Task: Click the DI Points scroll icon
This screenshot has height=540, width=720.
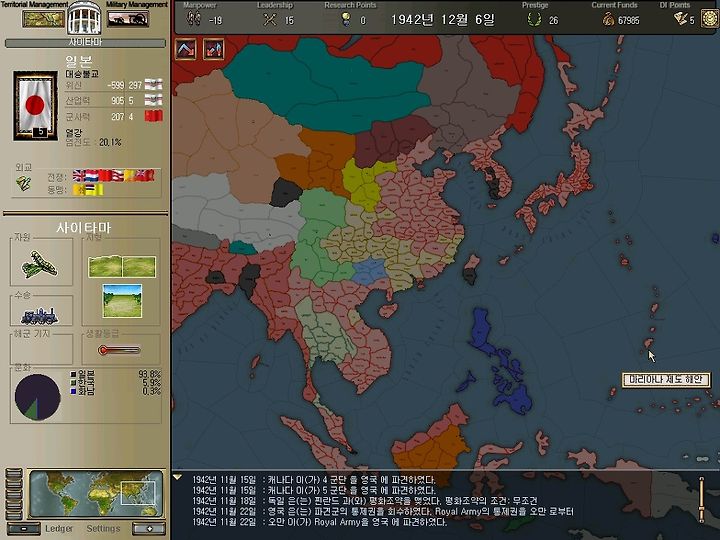Action: click(x=680, y=19)
